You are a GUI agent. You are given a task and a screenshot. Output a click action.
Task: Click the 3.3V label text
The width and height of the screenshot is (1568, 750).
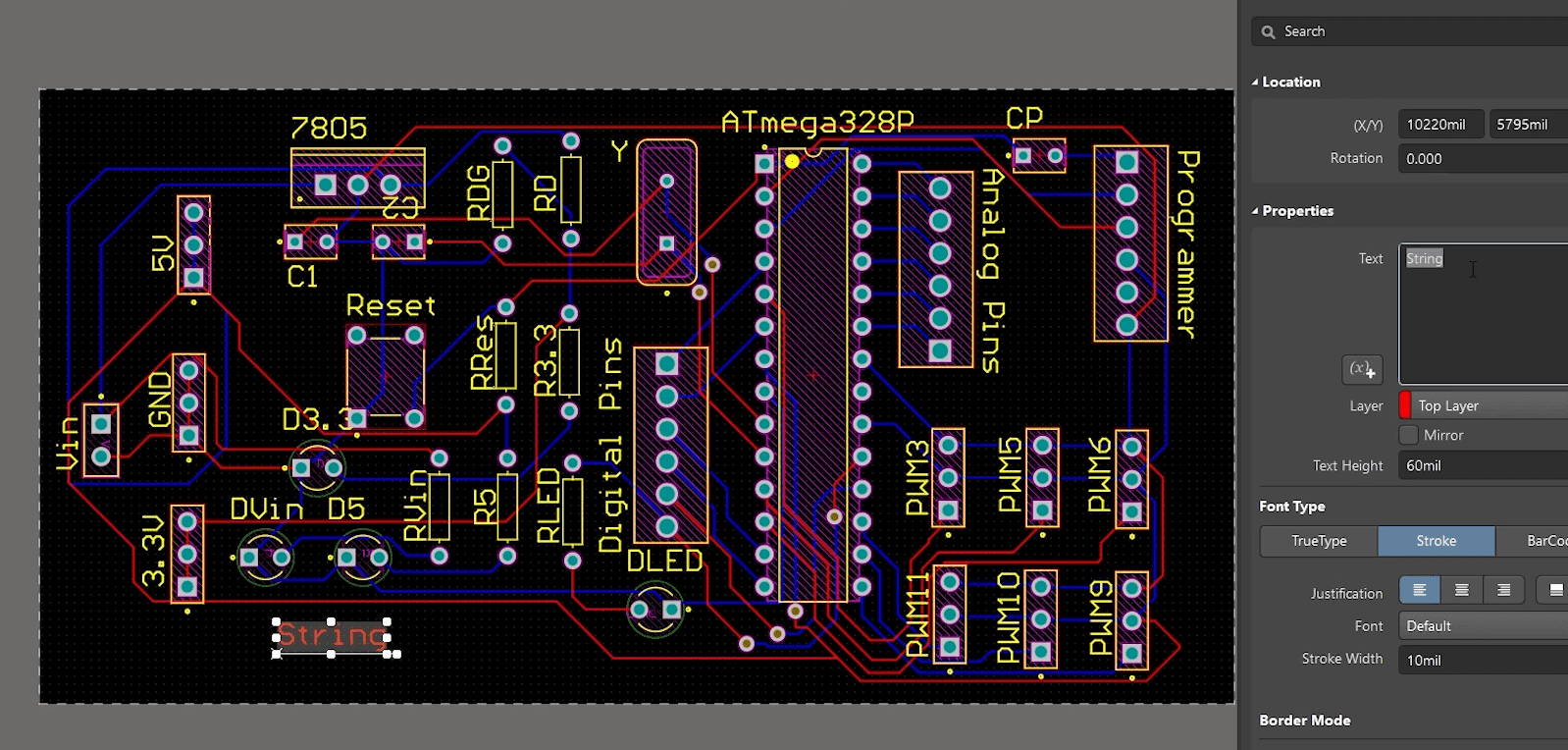(x=154, y=550)
